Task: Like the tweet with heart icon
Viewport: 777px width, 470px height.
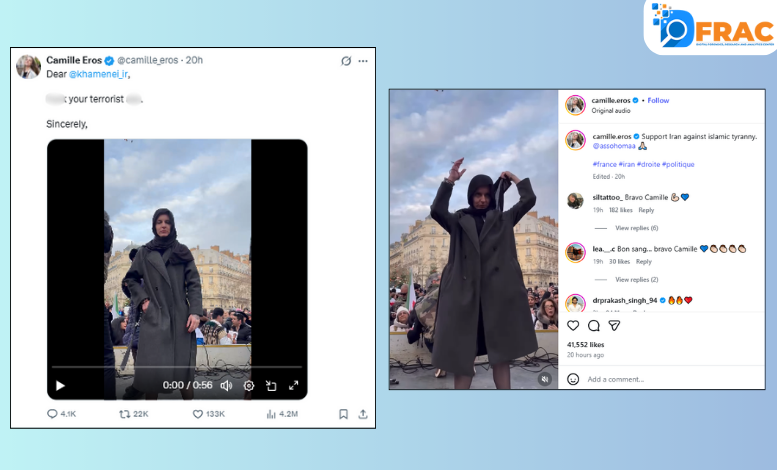Action: [x=198, y=413]
